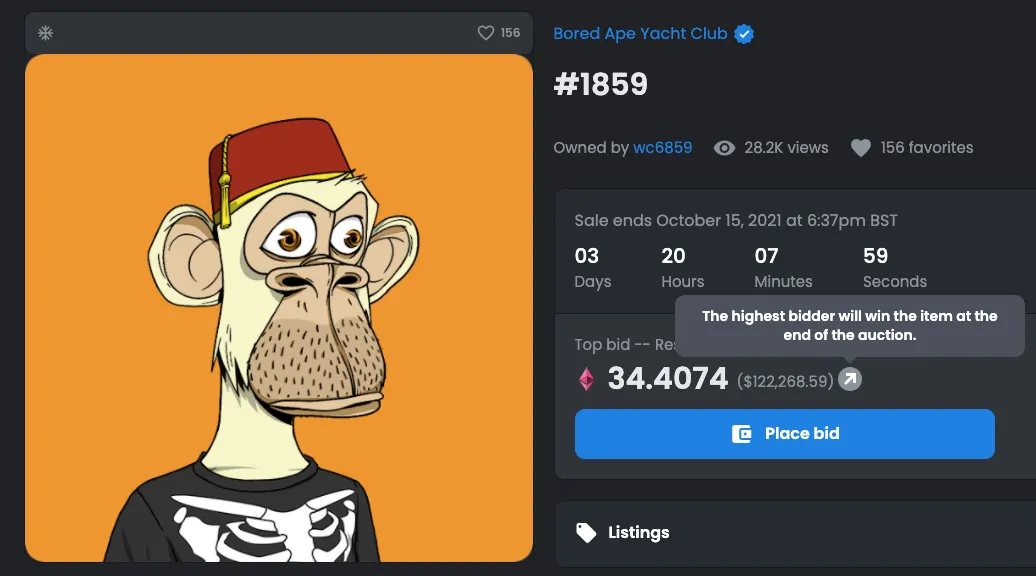Click the snowflake frozen-metadata icon
The height and width of the screenshot is (576, 1036).
click(x=45, y=33)
